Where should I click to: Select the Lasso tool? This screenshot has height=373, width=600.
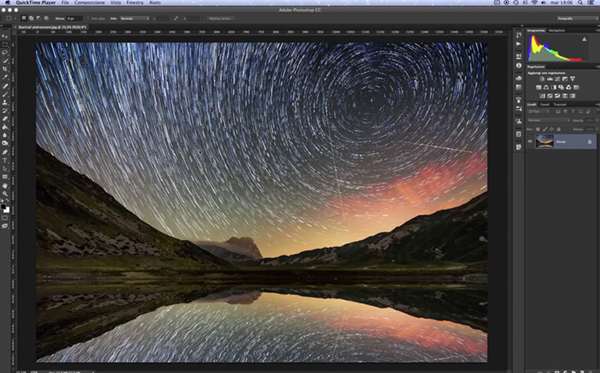(5, 53)
